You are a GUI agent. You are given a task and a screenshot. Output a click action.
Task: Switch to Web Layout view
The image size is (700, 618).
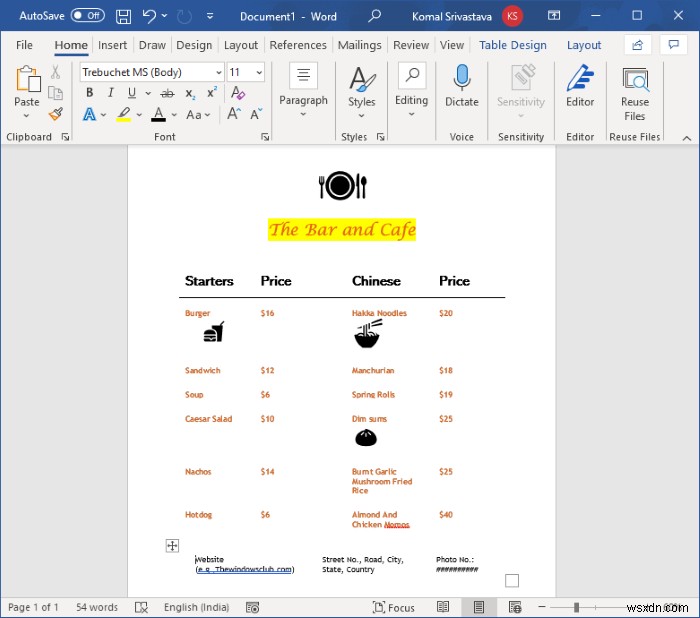(x=515, y=607)
